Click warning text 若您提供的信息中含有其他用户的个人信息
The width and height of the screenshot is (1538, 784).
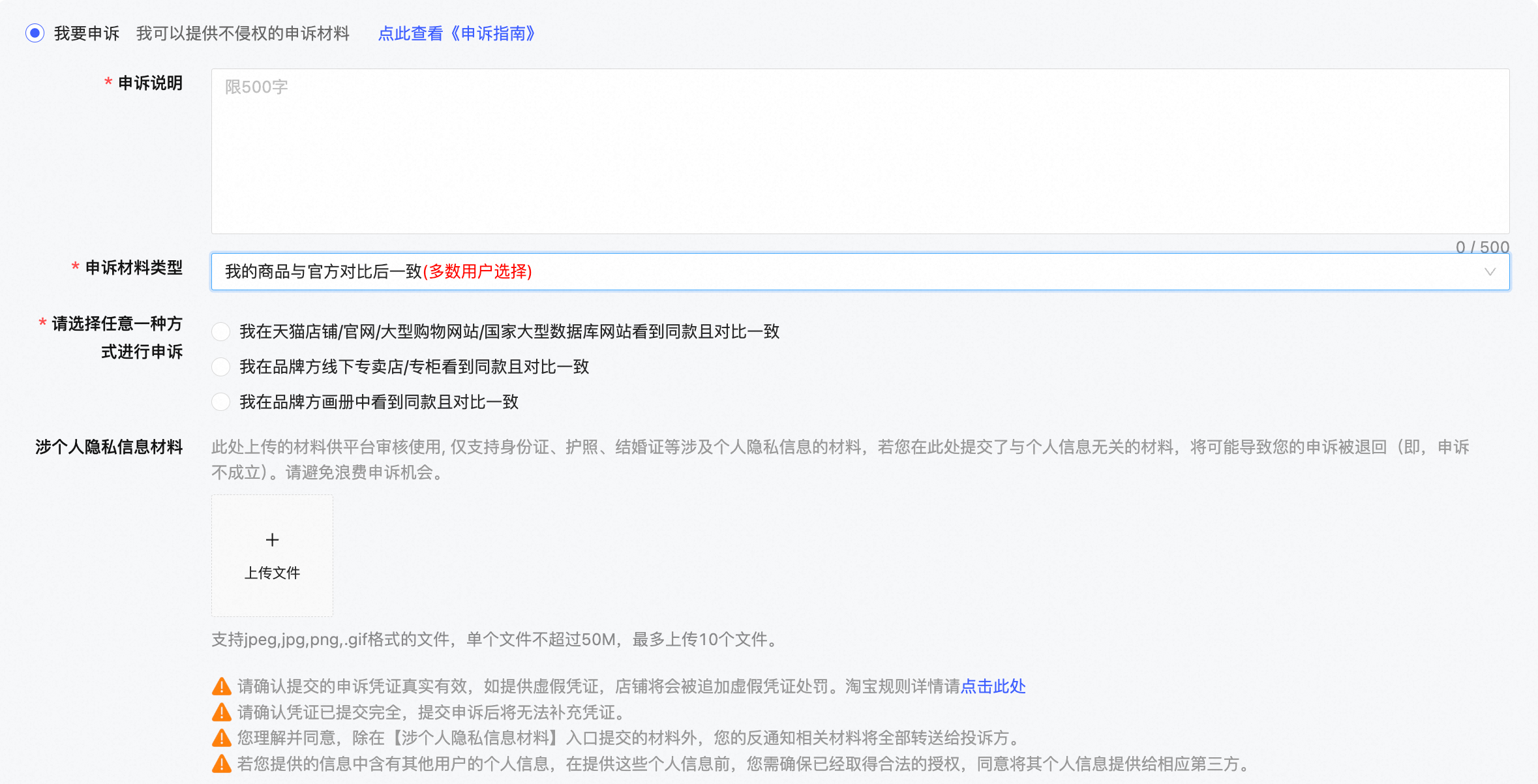(745, 764)
